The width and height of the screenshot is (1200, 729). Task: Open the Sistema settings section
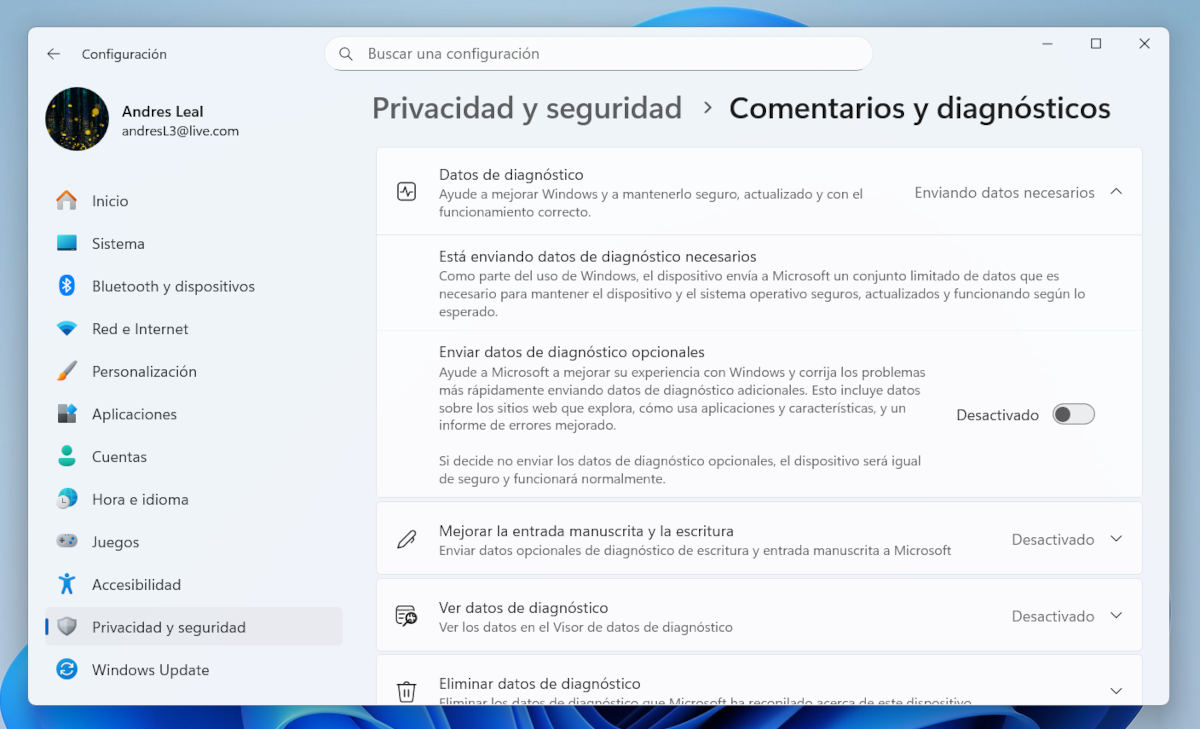118,244
